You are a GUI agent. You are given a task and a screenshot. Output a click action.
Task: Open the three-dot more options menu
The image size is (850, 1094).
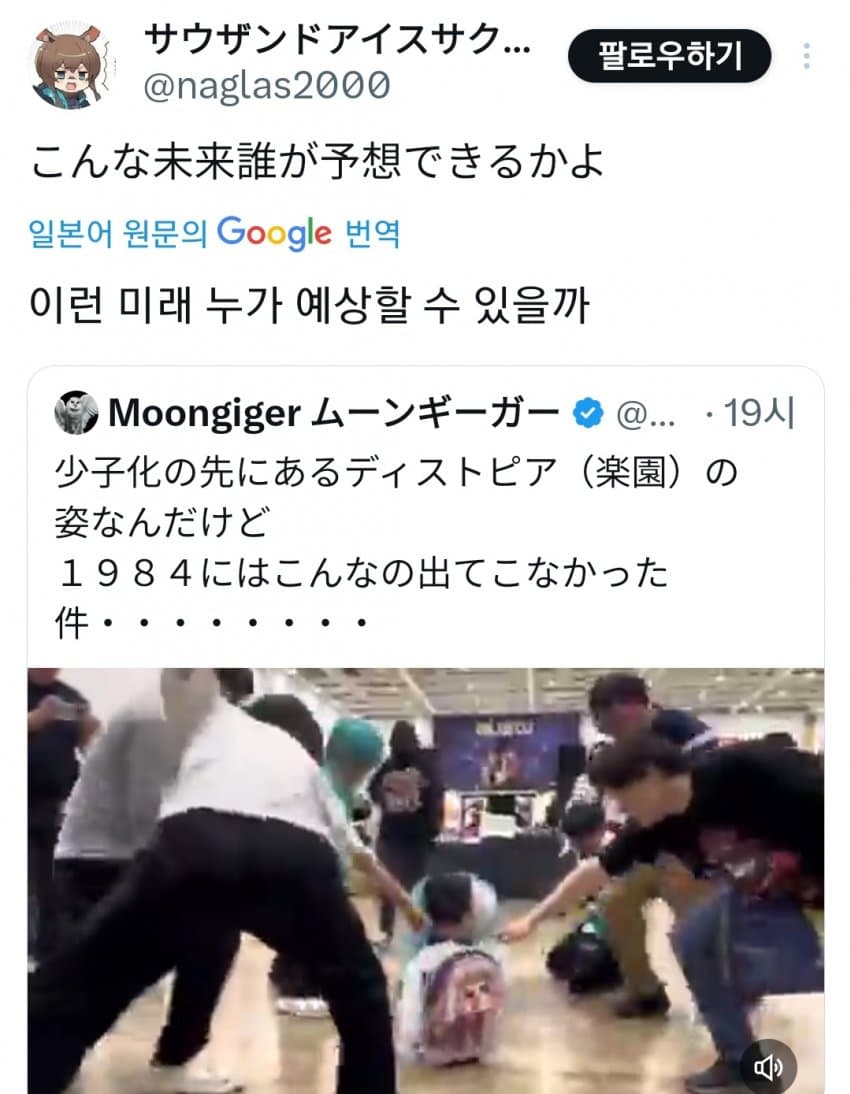coord(807,56)
